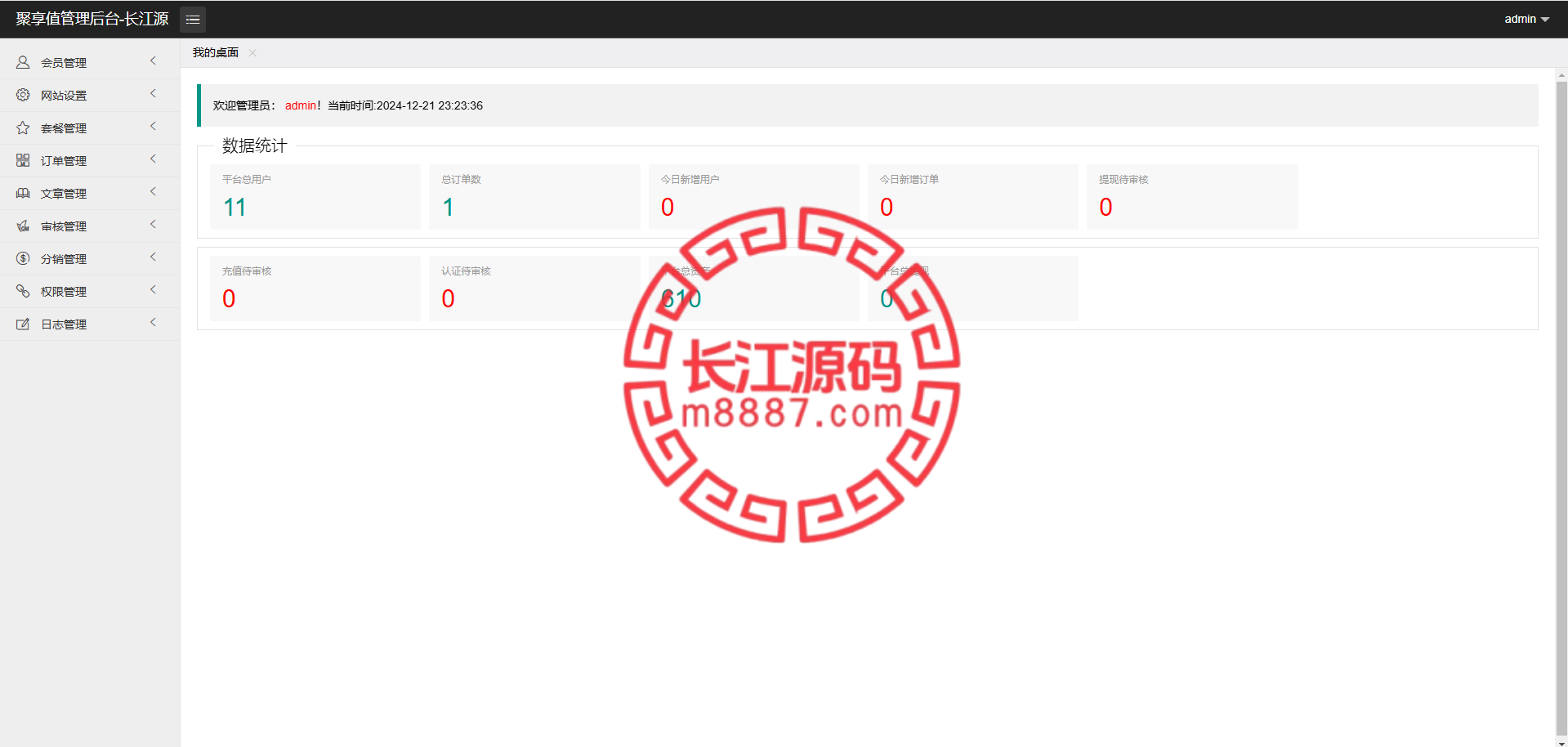Viewport: 1568px width, 747px height.
Task: Open the admin user dropdown
Action: tap(1526, 19)
